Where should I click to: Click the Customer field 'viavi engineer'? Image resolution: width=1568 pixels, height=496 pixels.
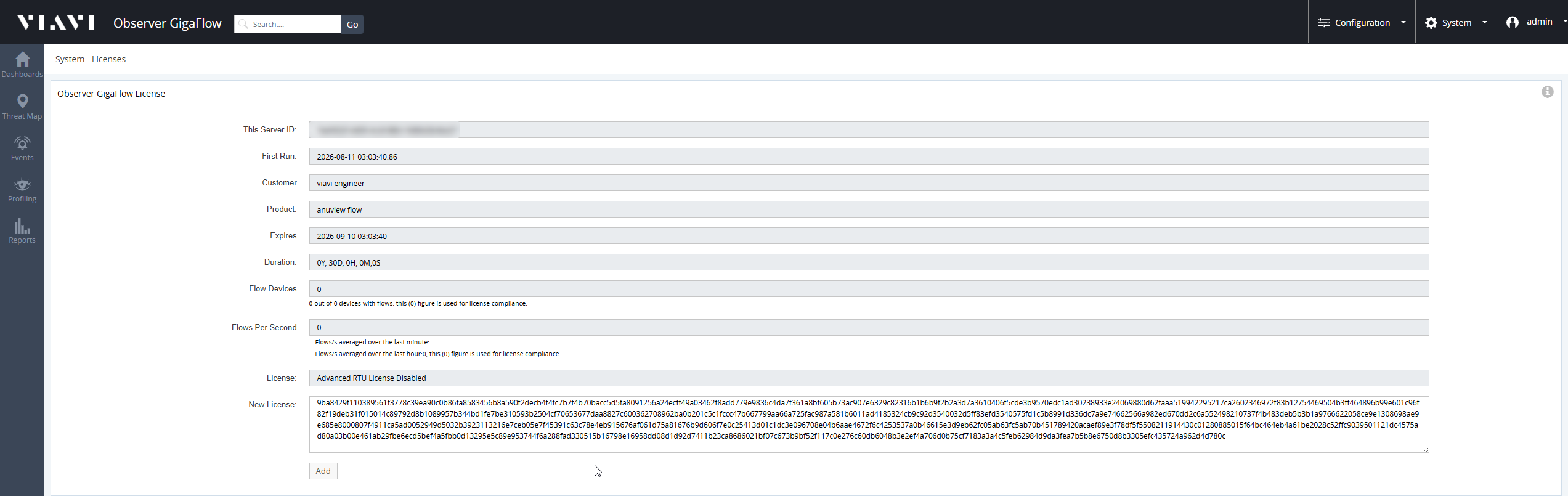869,183
